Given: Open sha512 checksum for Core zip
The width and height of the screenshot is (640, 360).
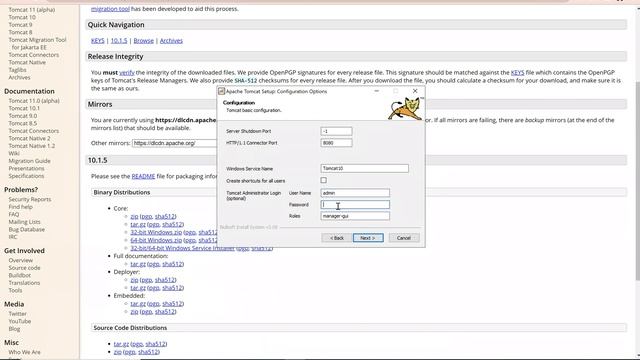Looking at the screenshot, I should 165,216.
